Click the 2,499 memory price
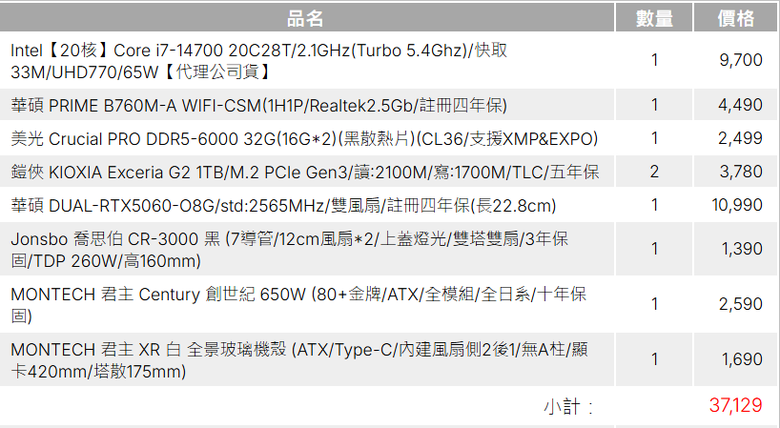 click(x=740, y=138)
